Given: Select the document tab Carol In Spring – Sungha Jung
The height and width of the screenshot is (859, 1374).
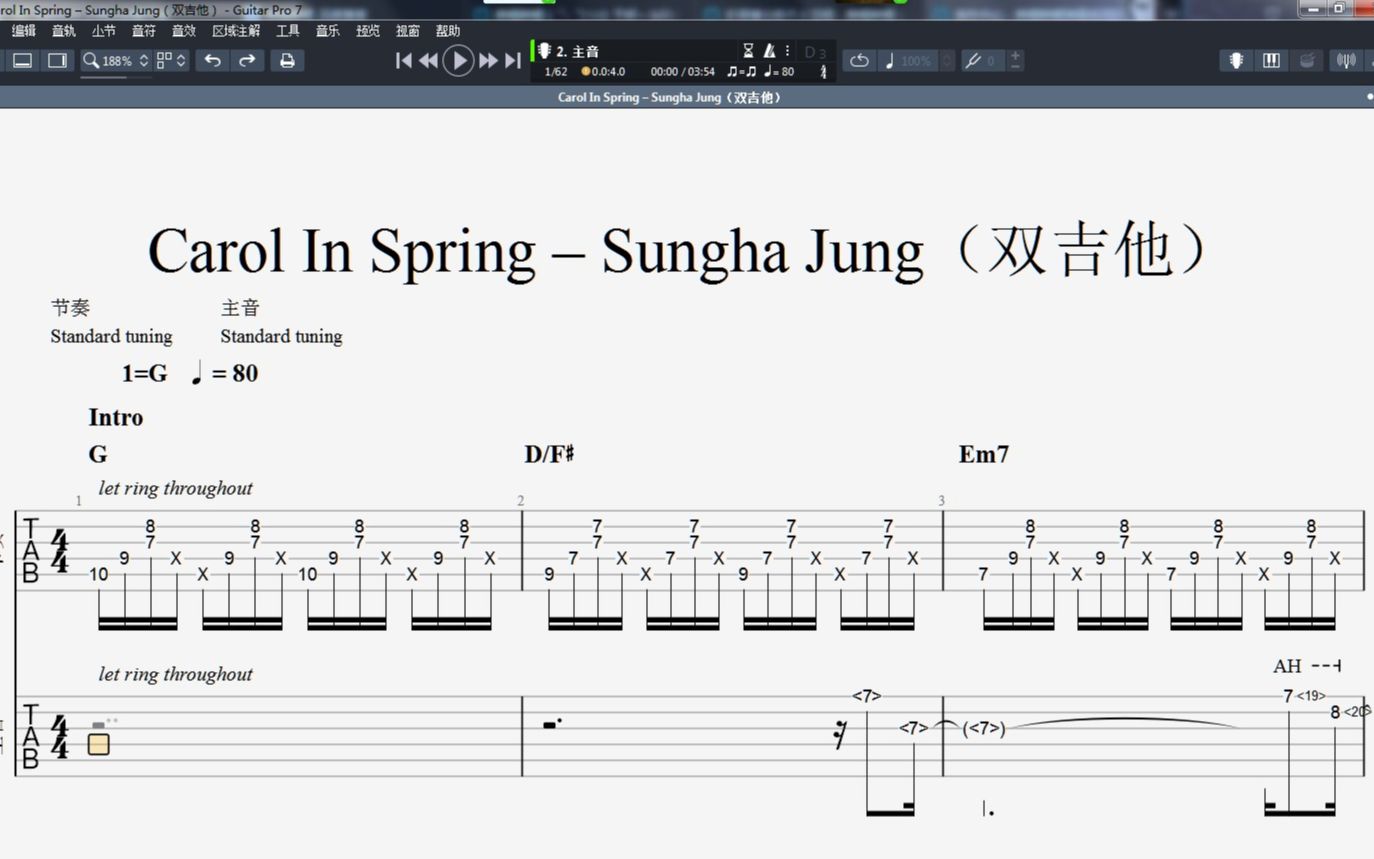Looking at the screenshot, I should coord(669,97).
